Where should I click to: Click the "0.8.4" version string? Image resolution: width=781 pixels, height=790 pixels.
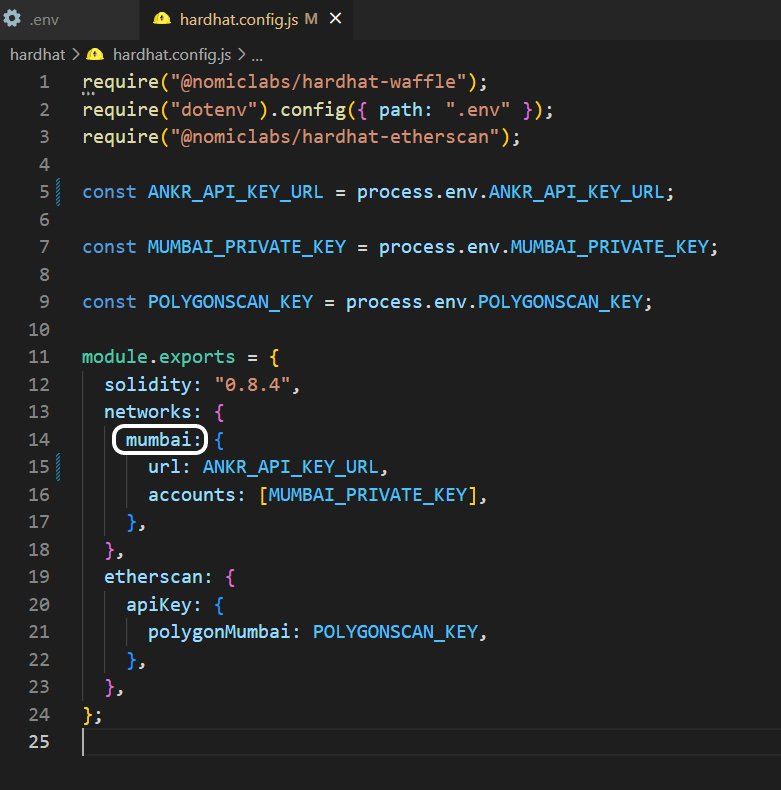[x=252, y=384]
